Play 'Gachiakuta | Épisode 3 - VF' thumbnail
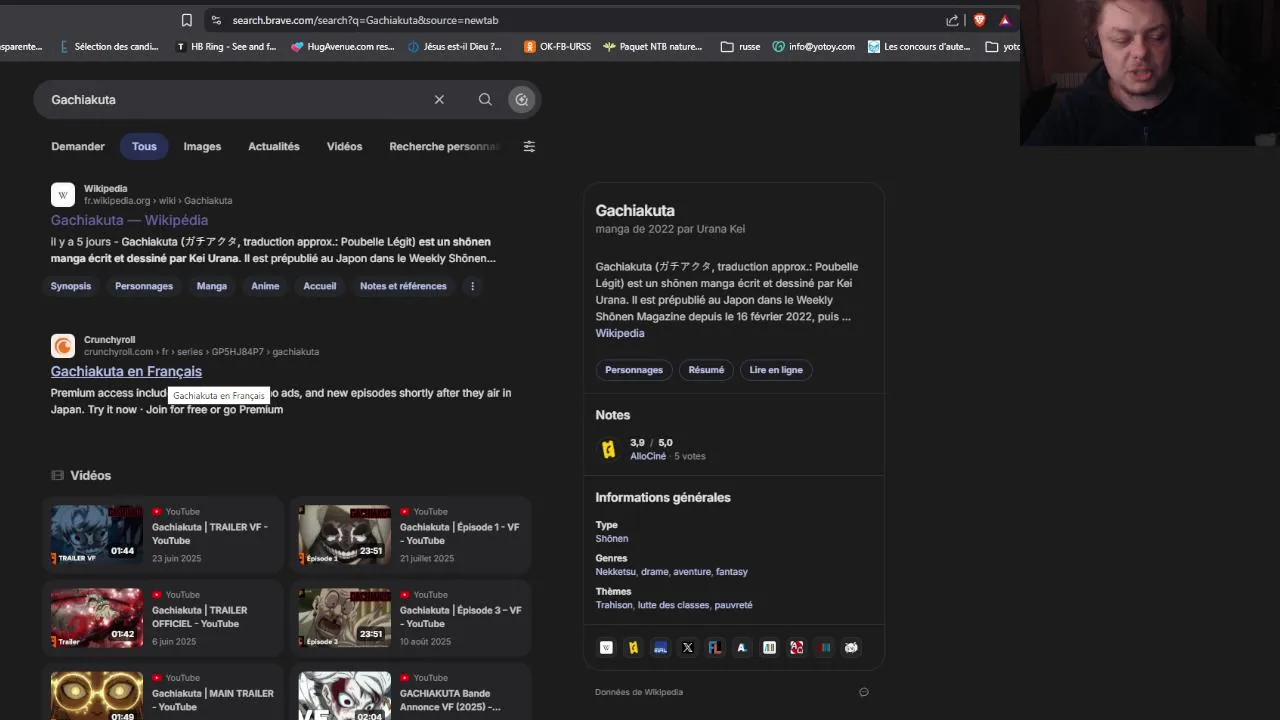1280x720 pixels. (x=345, y=618)
